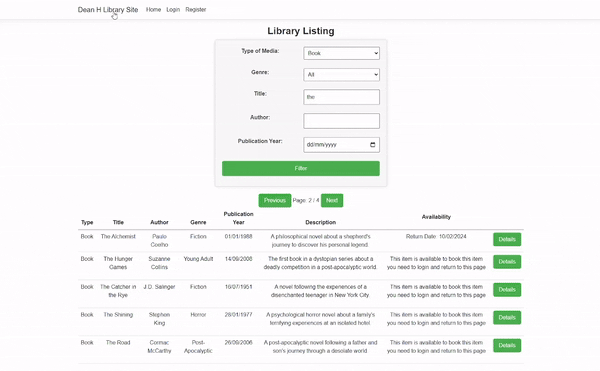600x371 pixels.
Task: Focus the Author input field
Action: point(341,121)
